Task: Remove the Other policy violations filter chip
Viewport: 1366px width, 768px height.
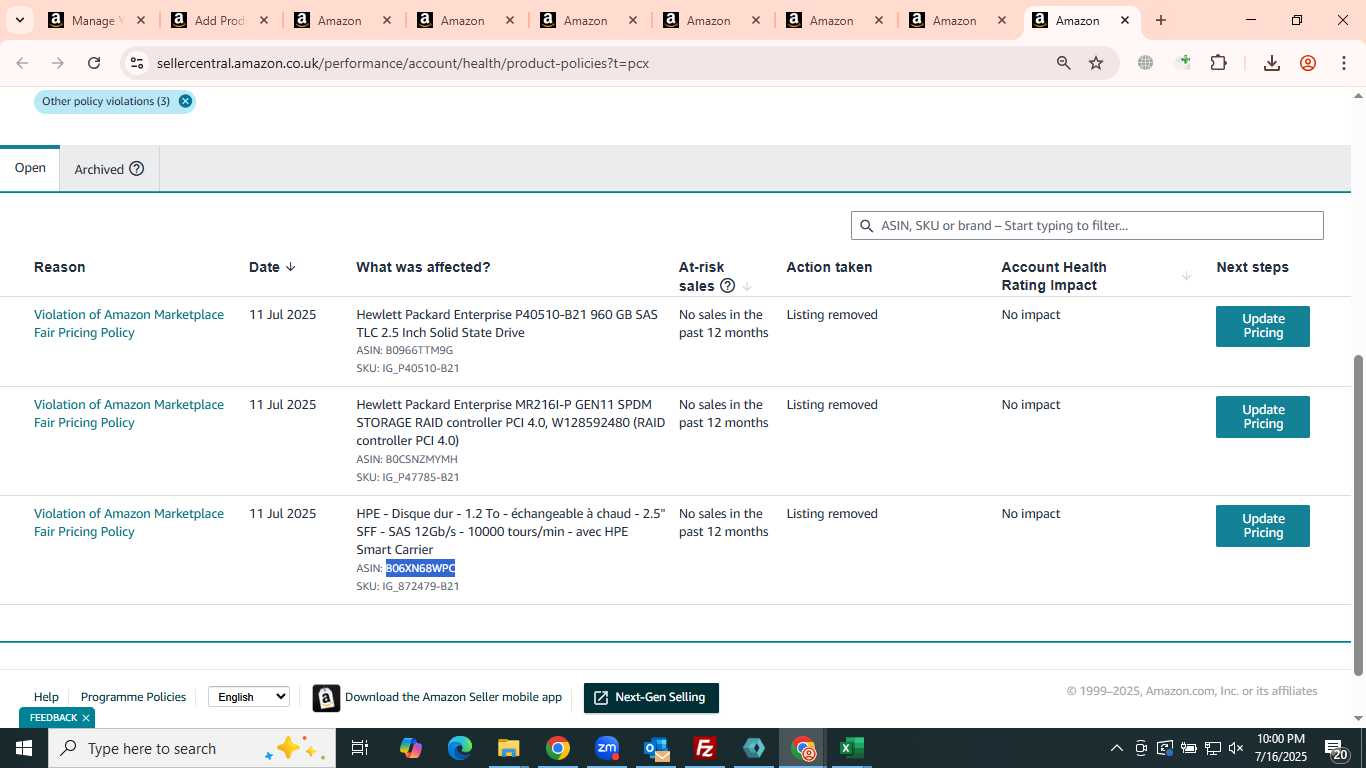Action: (185, 101)
